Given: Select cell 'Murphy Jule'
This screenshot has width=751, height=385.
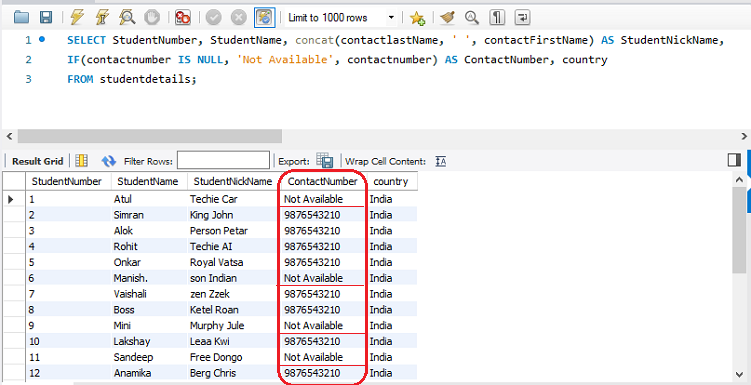Looking at the screenshot, I should (233, 325).
